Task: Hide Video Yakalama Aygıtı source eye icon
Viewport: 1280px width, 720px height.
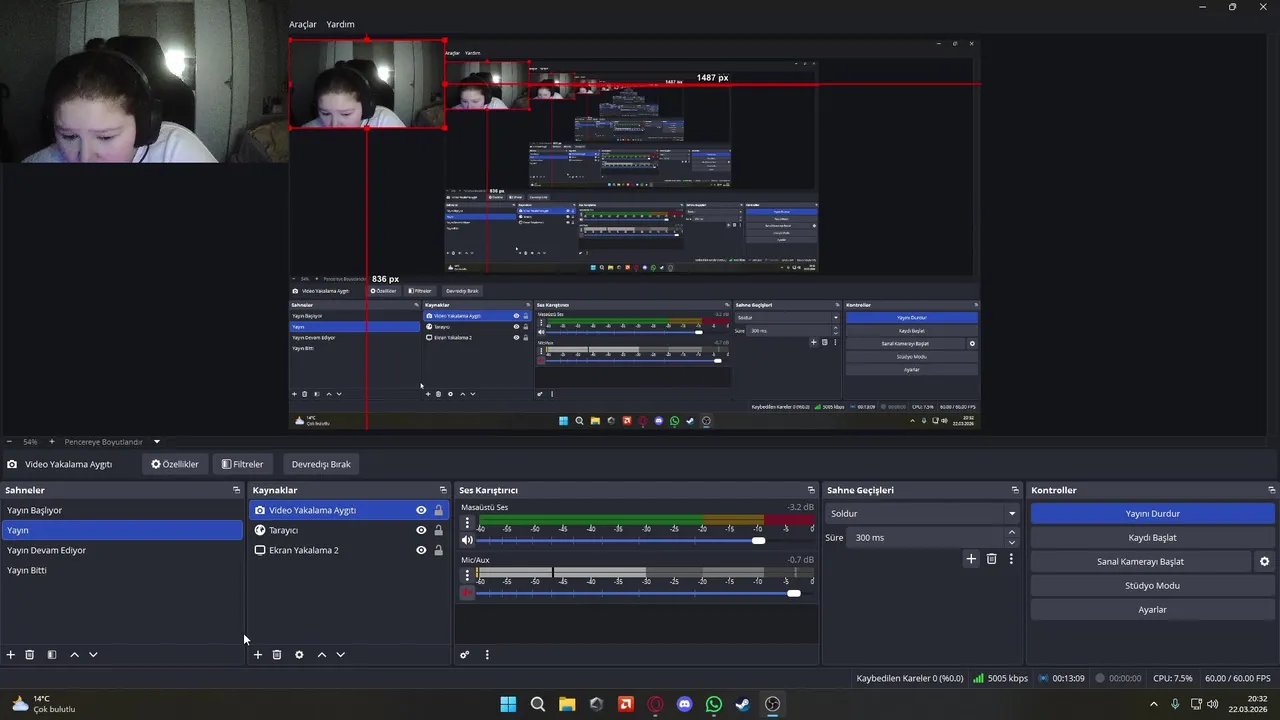Action: [x=421, y=510]
